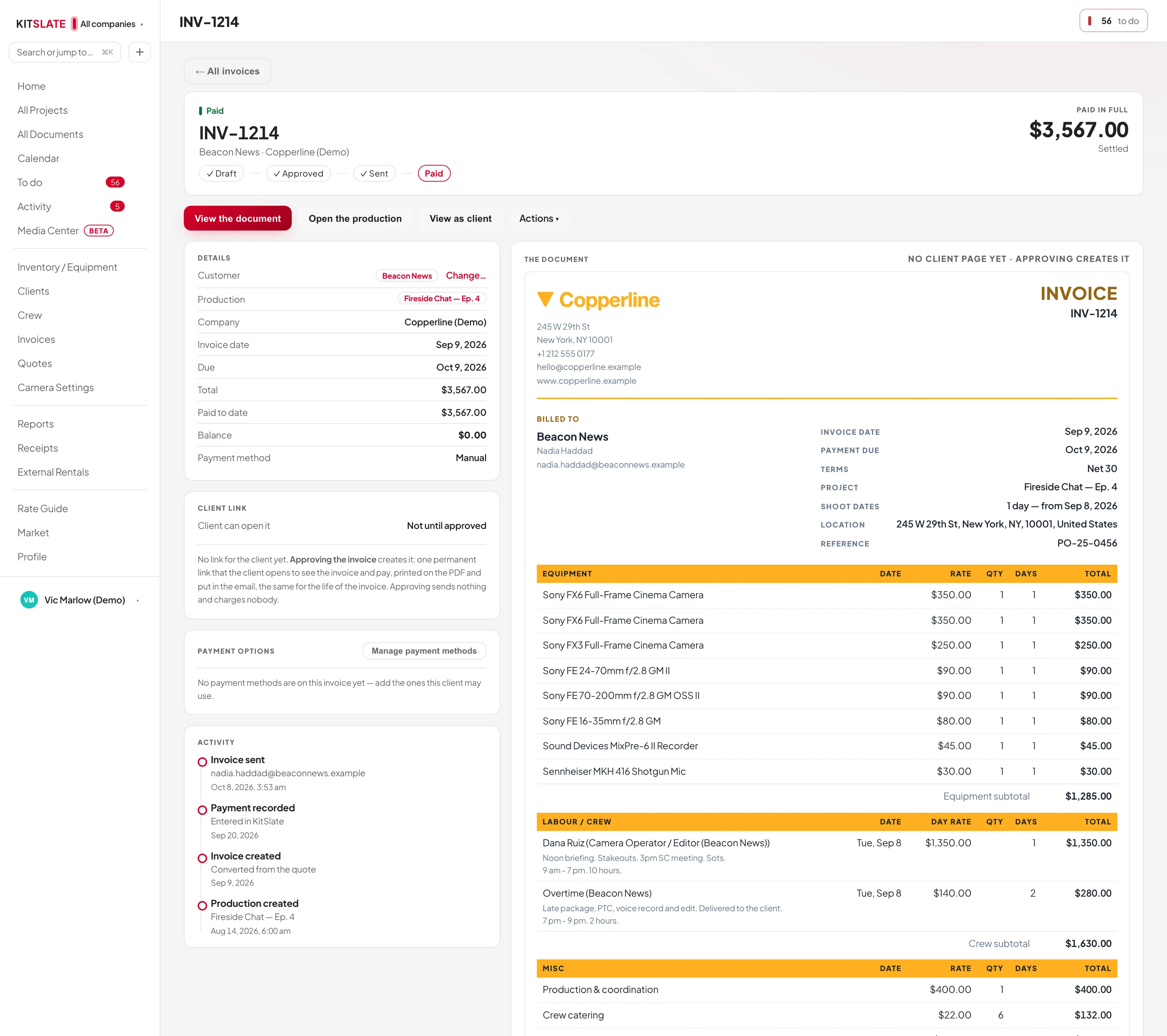Viewport: 1167px width, 1036px height.
Task: Select the Approved status step
Action: click(299, 173)
